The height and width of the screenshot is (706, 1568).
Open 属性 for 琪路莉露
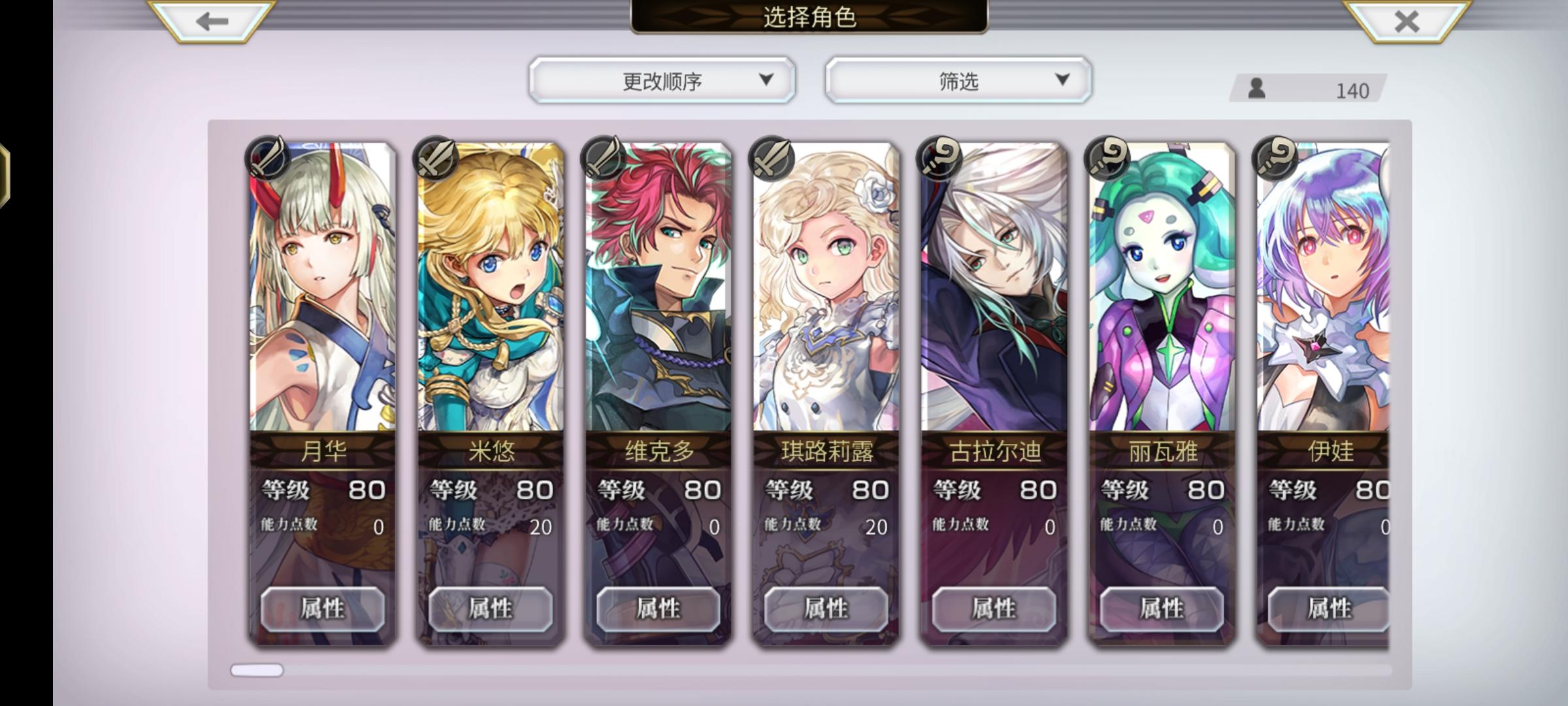click(x=826, y=609)
